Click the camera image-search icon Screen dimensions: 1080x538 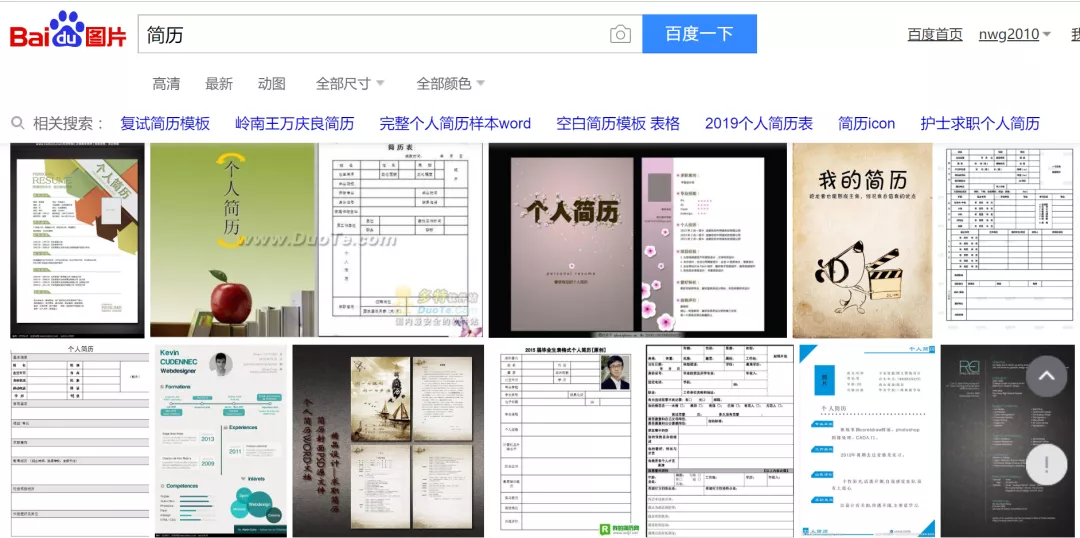(620, 34)
